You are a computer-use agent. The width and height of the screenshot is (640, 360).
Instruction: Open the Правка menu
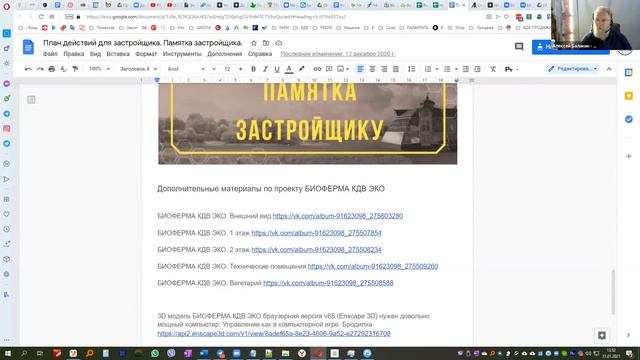[x=74, y=54]
